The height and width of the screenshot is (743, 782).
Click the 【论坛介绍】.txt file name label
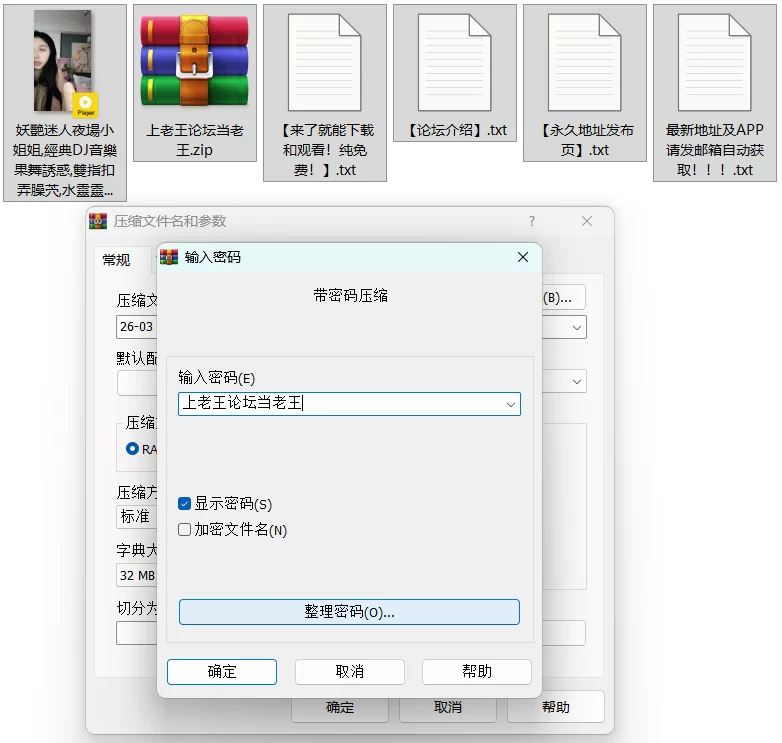pyautogui.click(x=455, y=130)
